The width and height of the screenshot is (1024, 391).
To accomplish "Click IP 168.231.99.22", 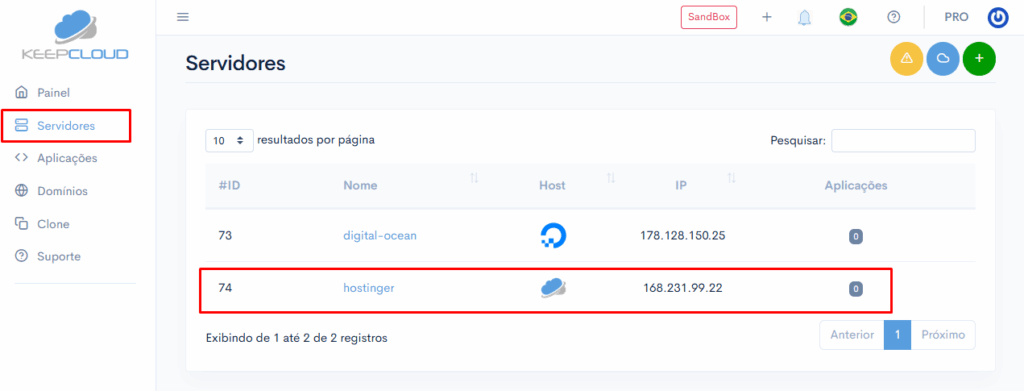I will [682, 287].
